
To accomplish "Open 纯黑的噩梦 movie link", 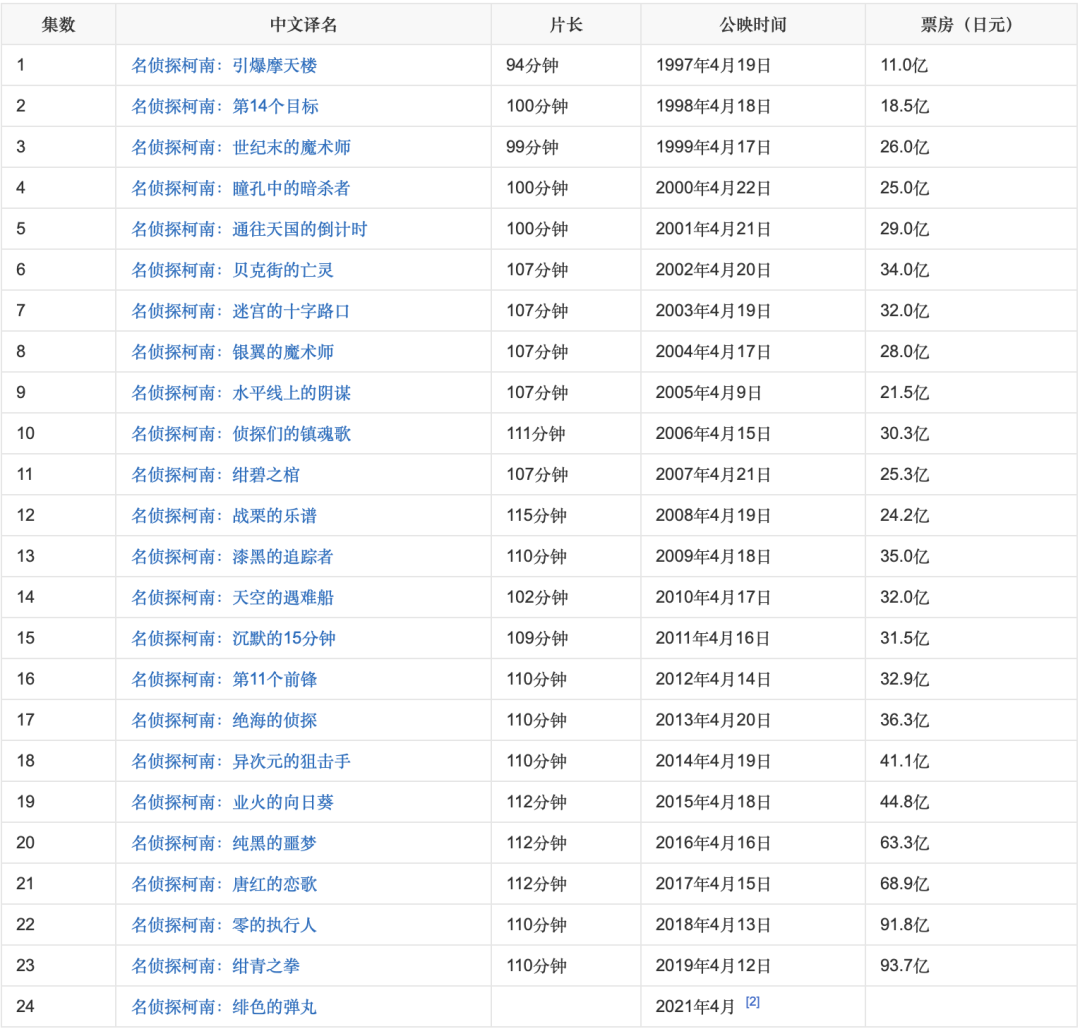I will click(x=224, y=845).
